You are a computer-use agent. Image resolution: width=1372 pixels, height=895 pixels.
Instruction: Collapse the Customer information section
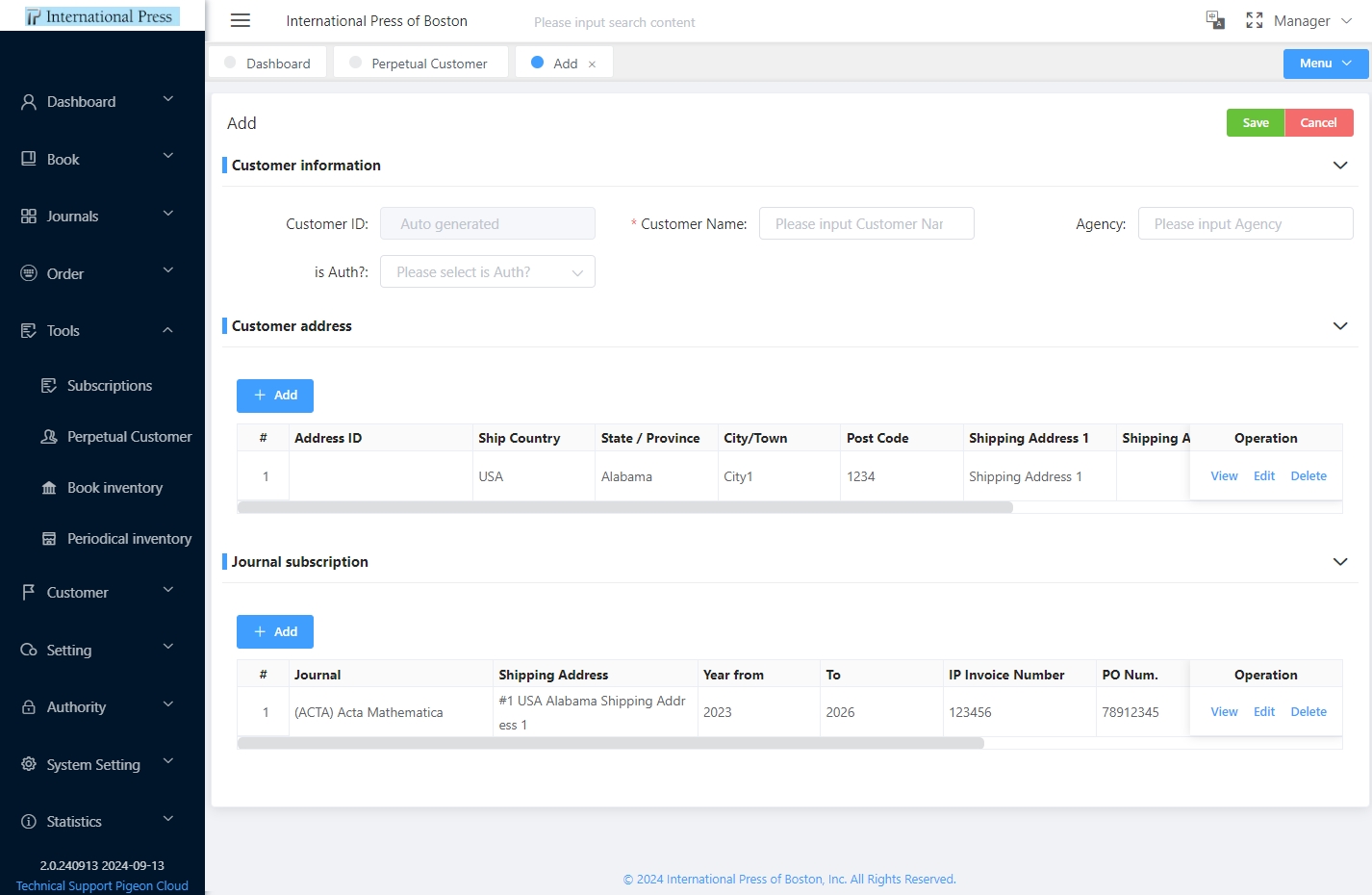(1340, 166)
